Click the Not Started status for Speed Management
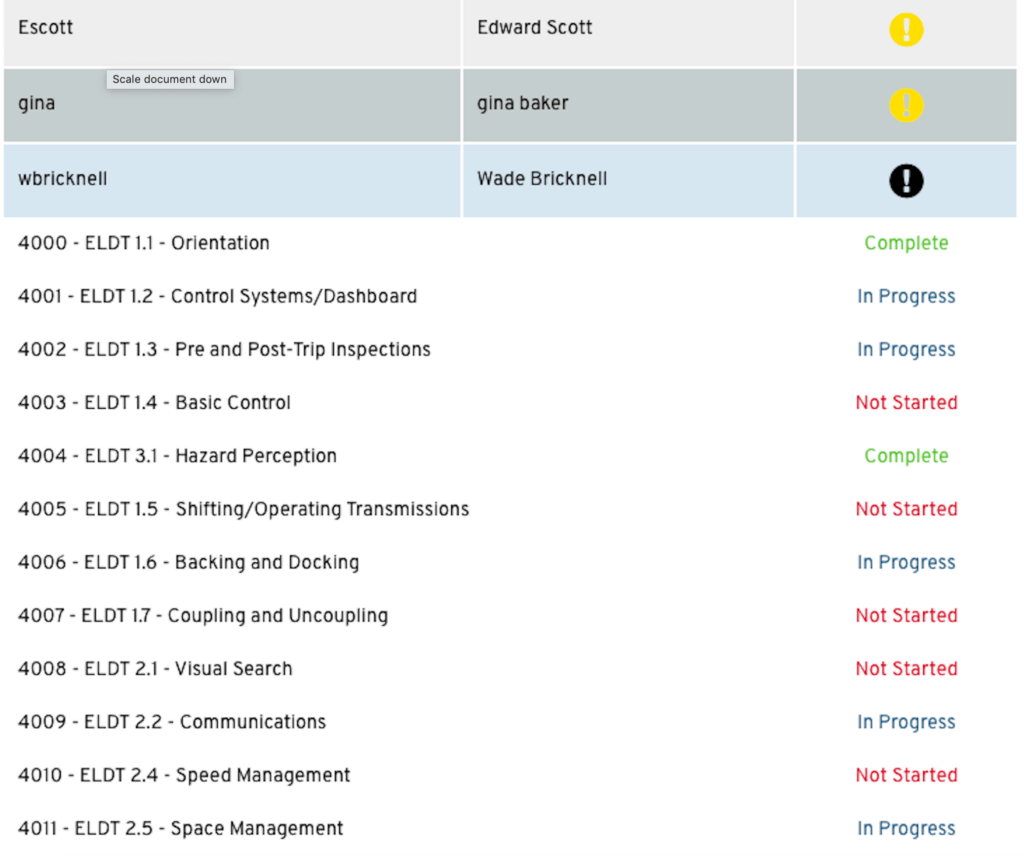This screenshot has height=856, width=1024. click(905, 774)
